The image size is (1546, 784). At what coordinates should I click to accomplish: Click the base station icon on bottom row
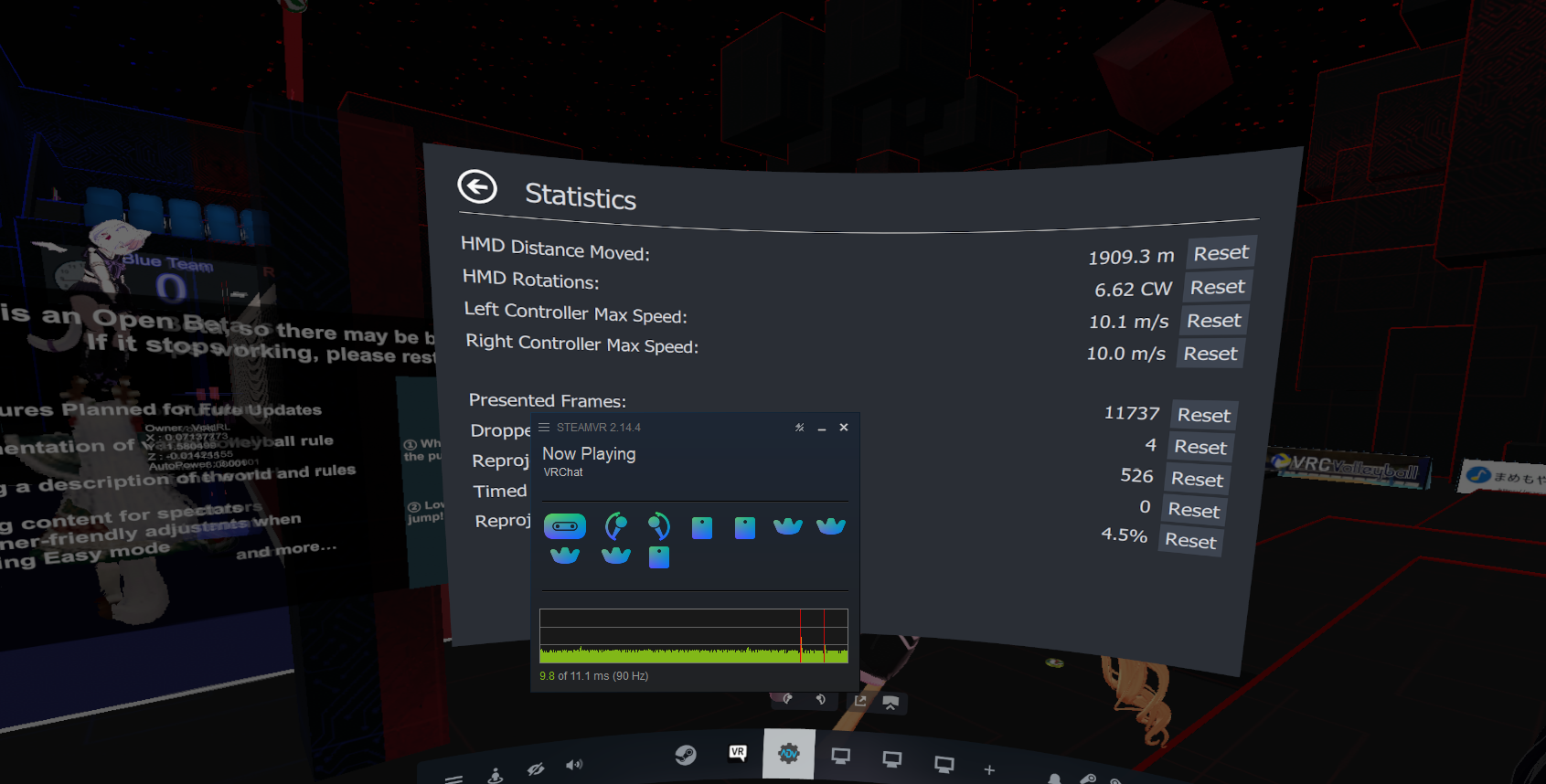(659, 556)
